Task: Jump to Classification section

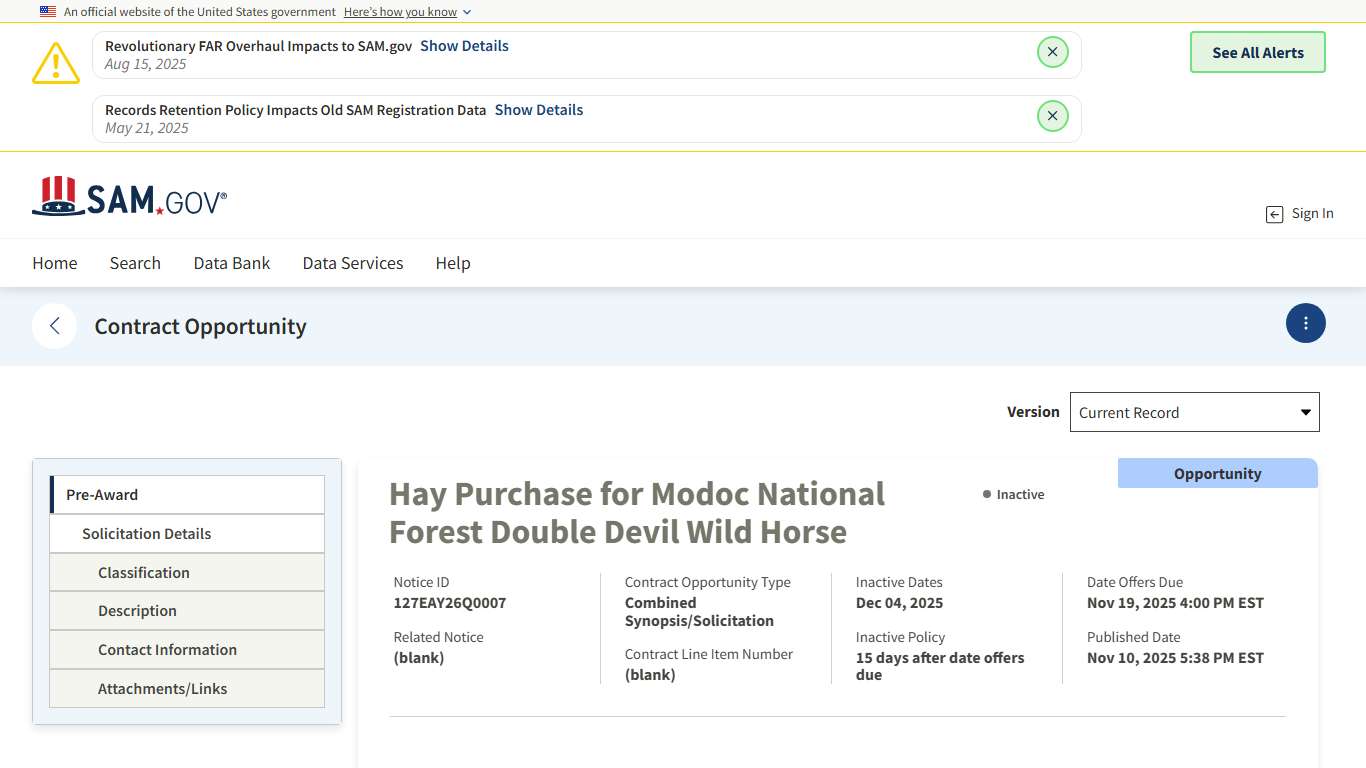Action: pos(187,573)
